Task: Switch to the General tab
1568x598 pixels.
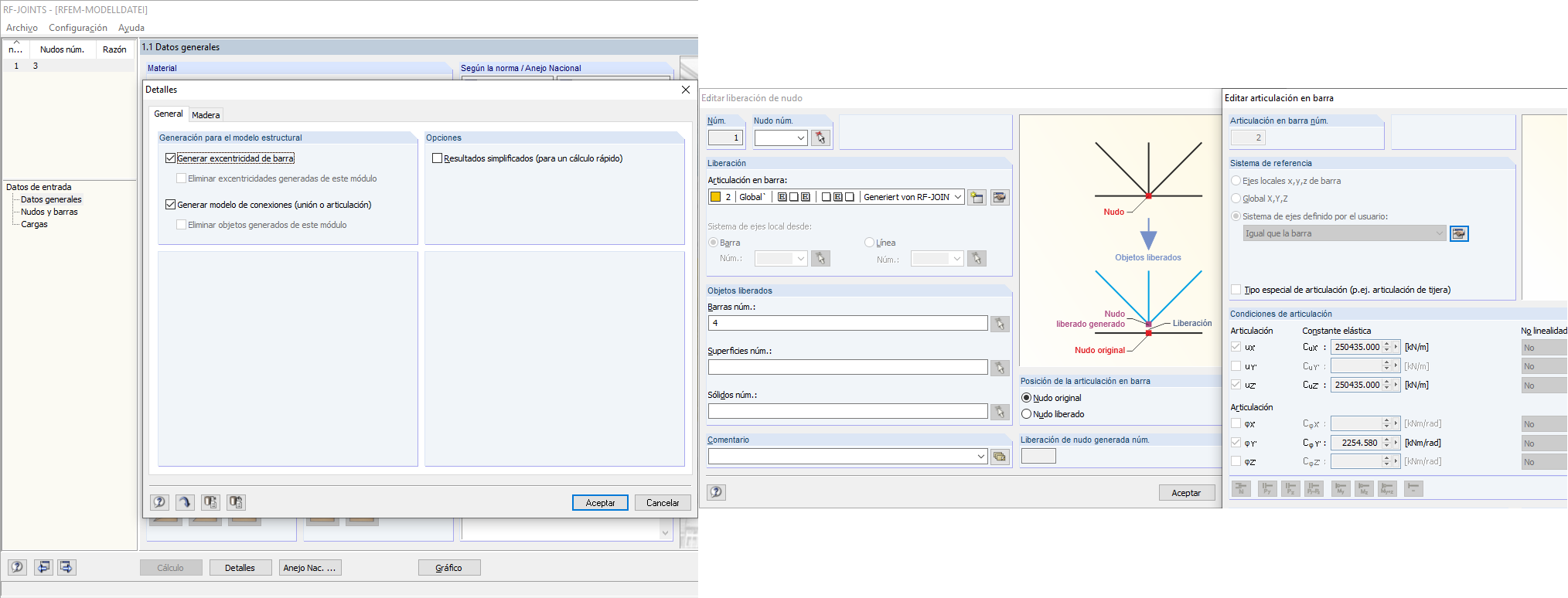Action: [169, 114]
